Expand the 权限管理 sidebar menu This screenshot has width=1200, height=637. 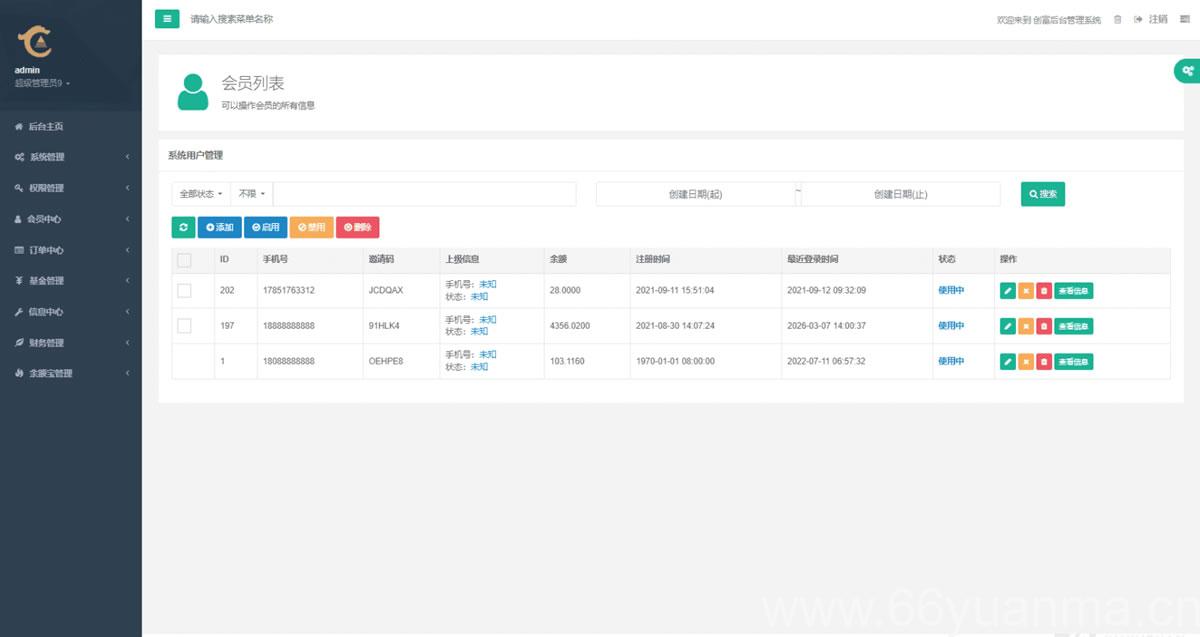tap(71, 188)
